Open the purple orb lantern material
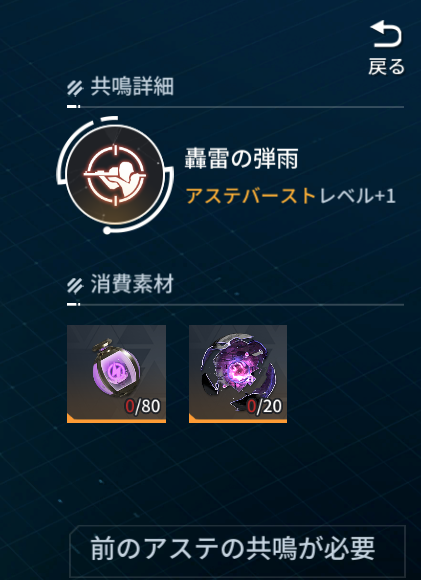Screen dimensions: 421x580 [x=116, y=374]
